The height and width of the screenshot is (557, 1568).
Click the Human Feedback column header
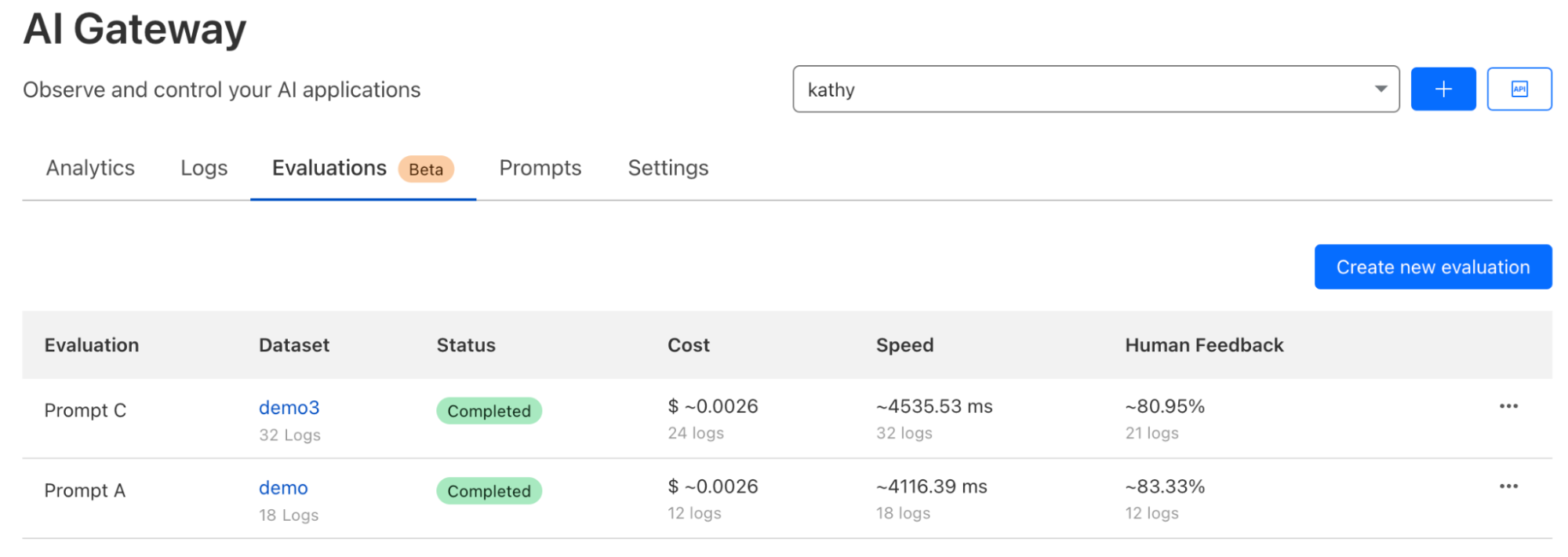(1203, 345)
